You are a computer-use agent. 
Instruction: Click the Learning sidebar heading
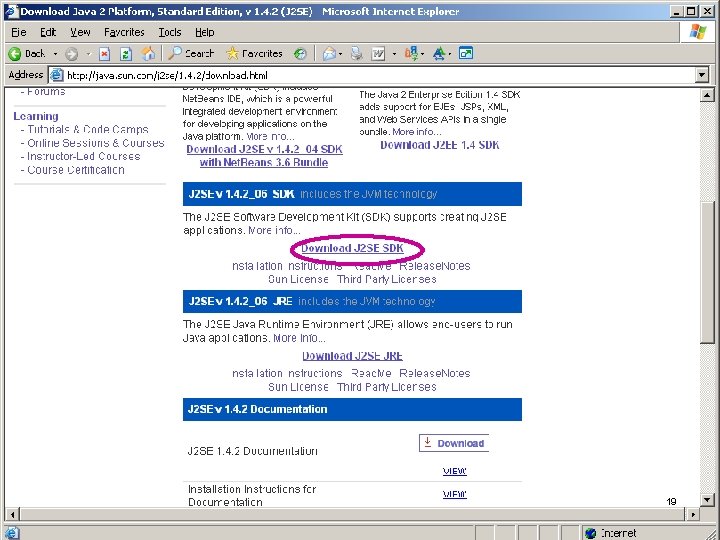[36, 116]
